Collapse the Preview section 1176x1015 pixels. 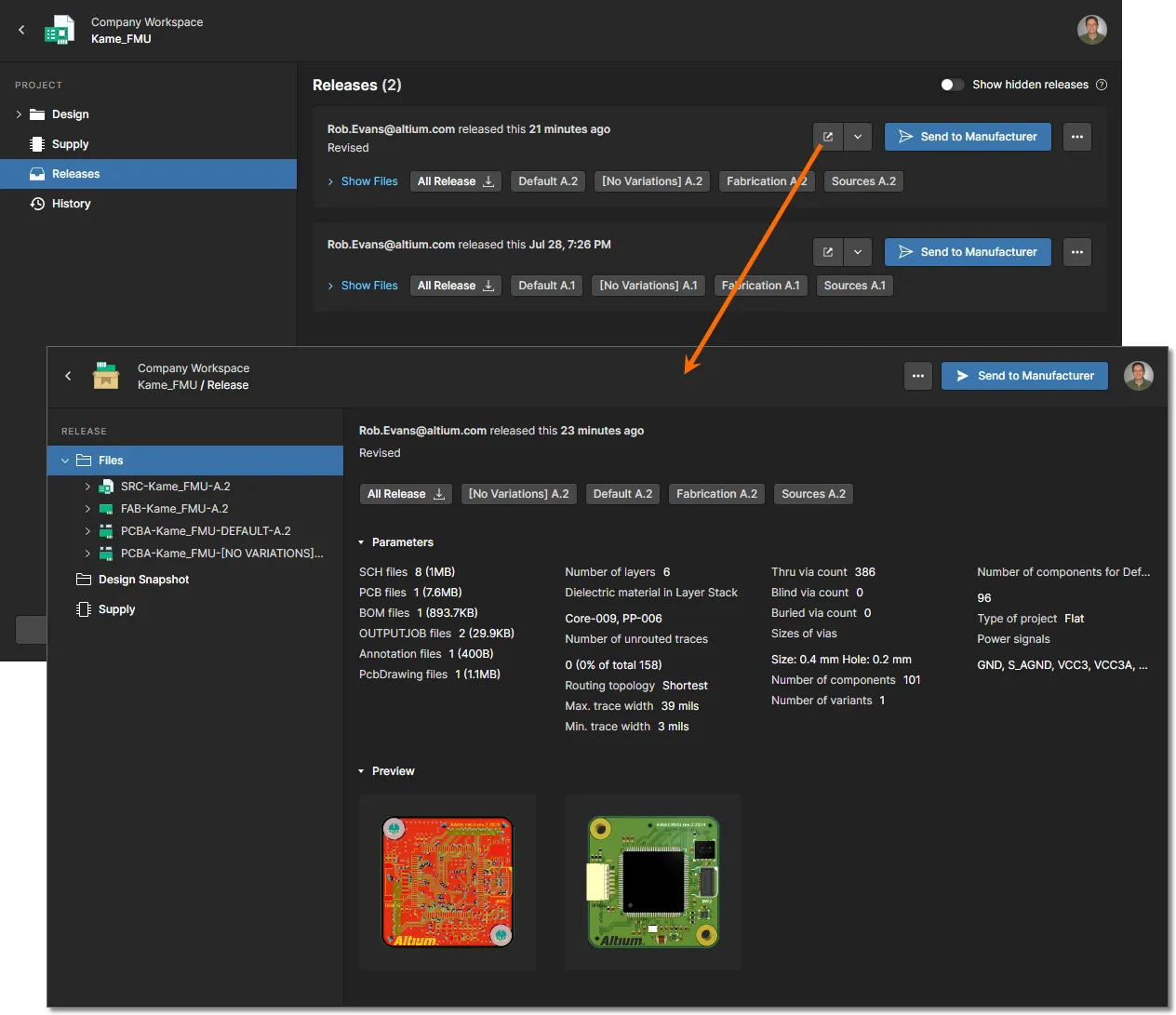point(361,771)
